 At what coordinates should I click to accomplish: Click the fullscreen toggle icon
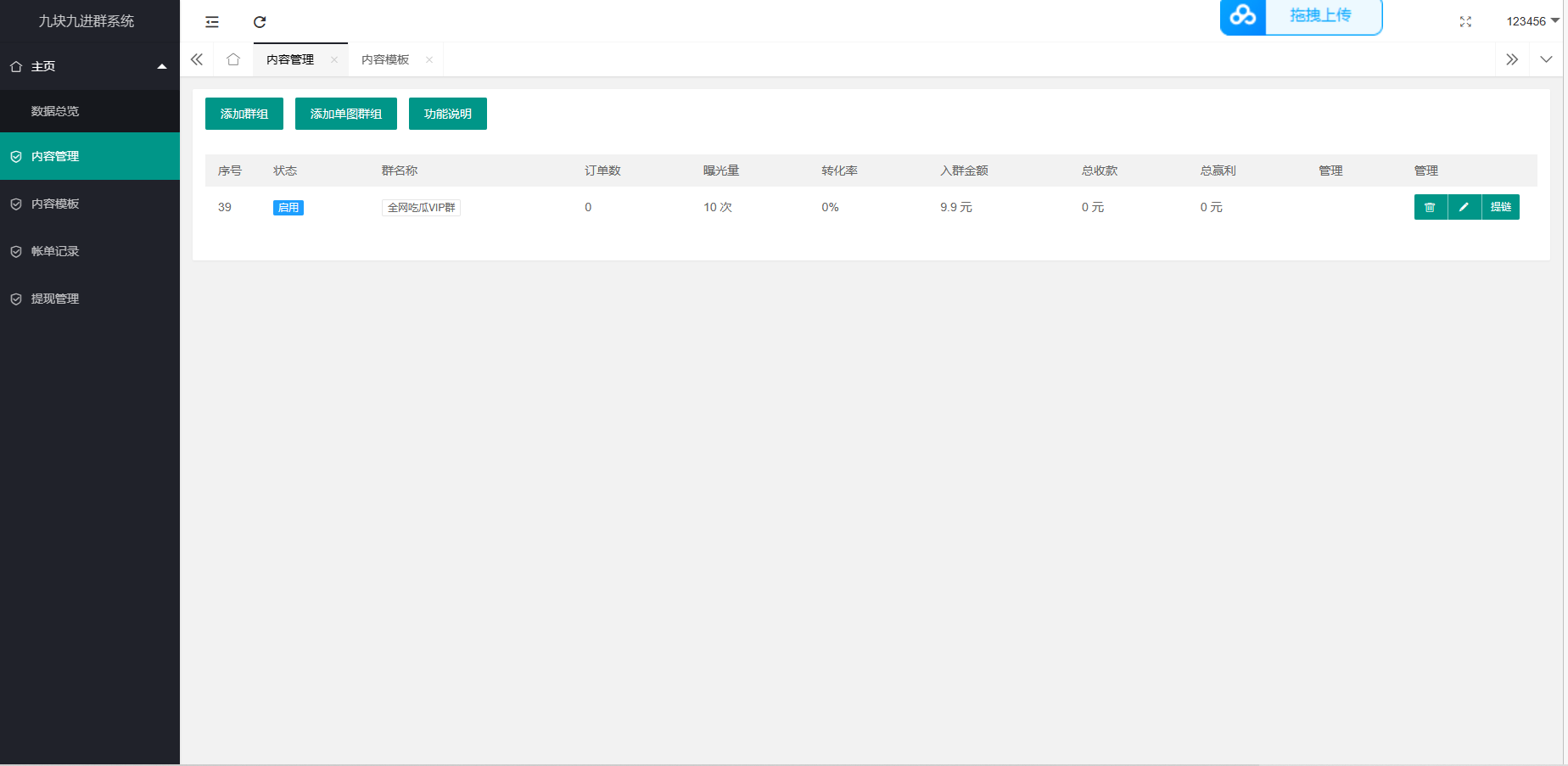(x=1464, y=22)
